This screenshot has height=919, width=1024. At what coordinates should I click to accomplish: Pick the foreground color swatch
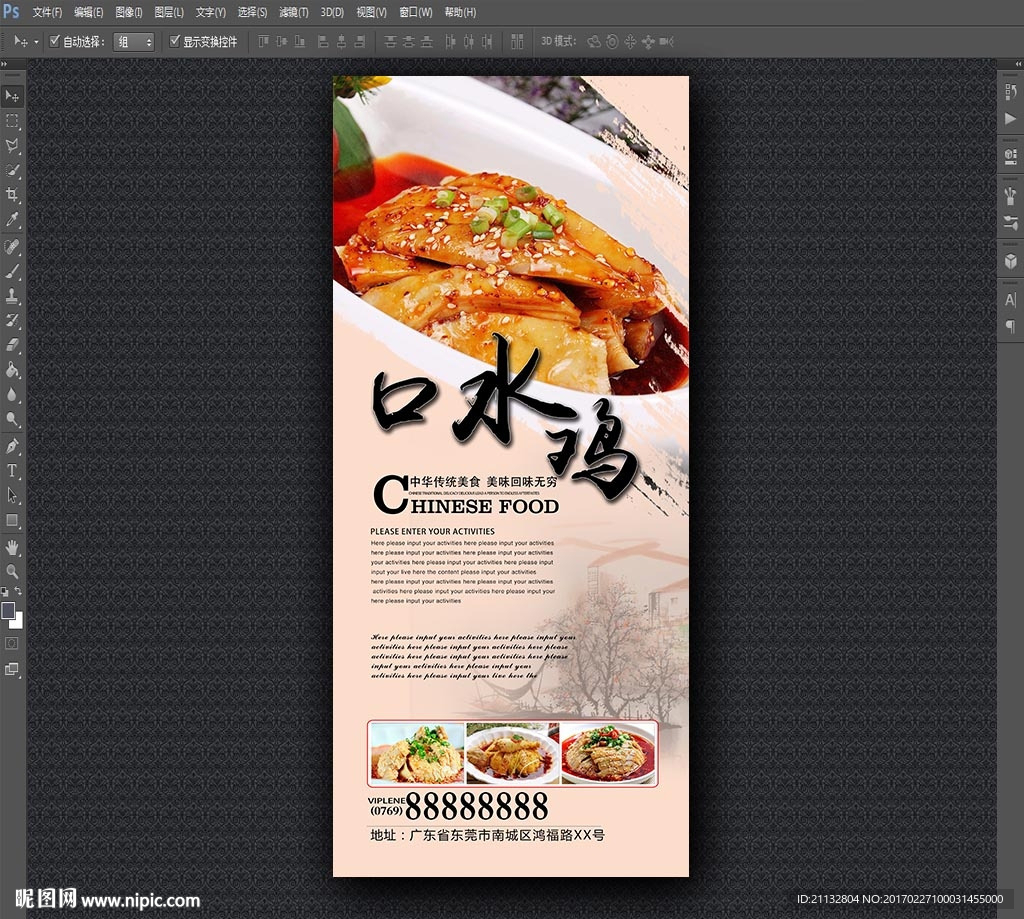coord(8,611)
